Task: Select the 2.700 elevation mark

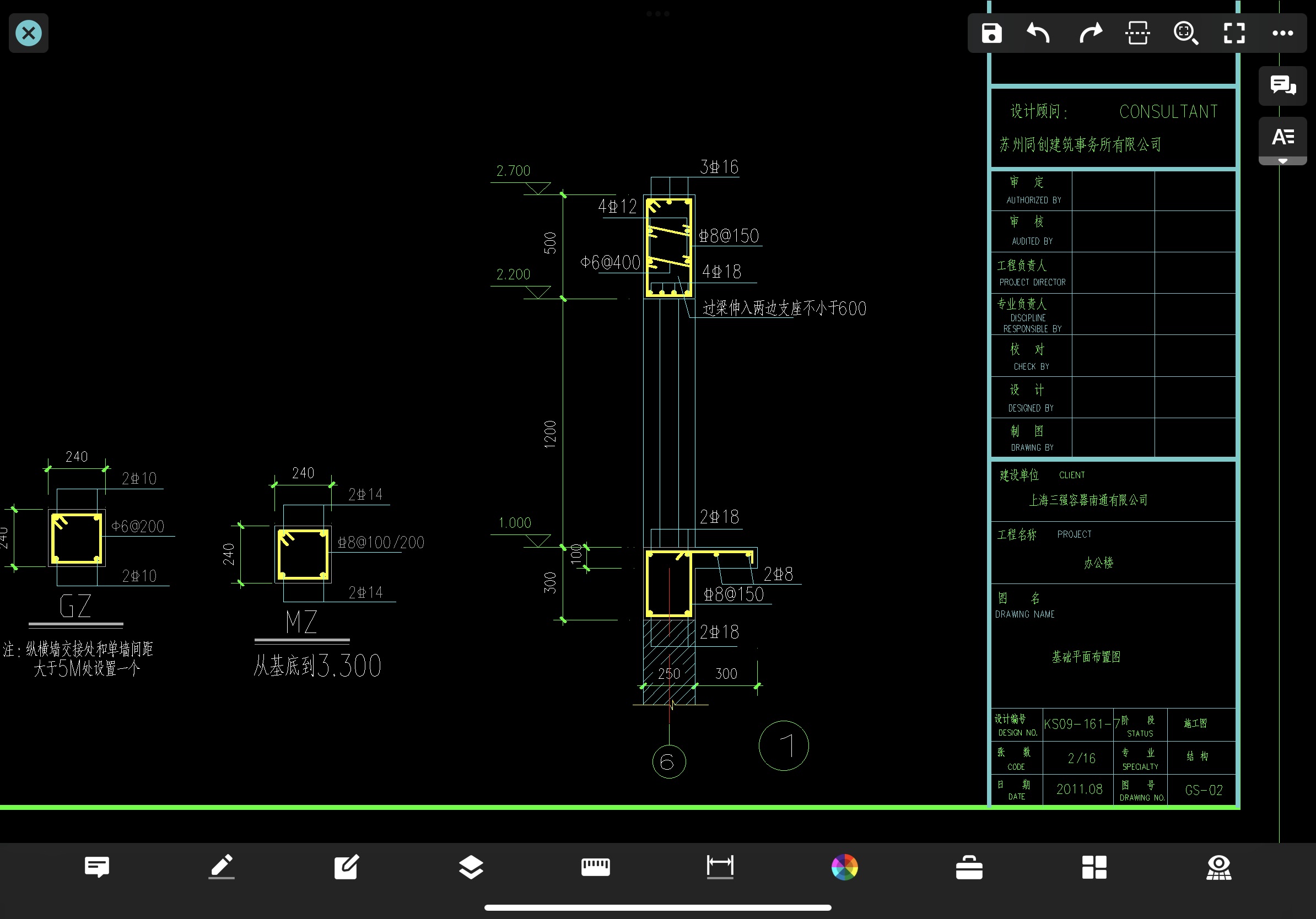Action: coord(513,171)
